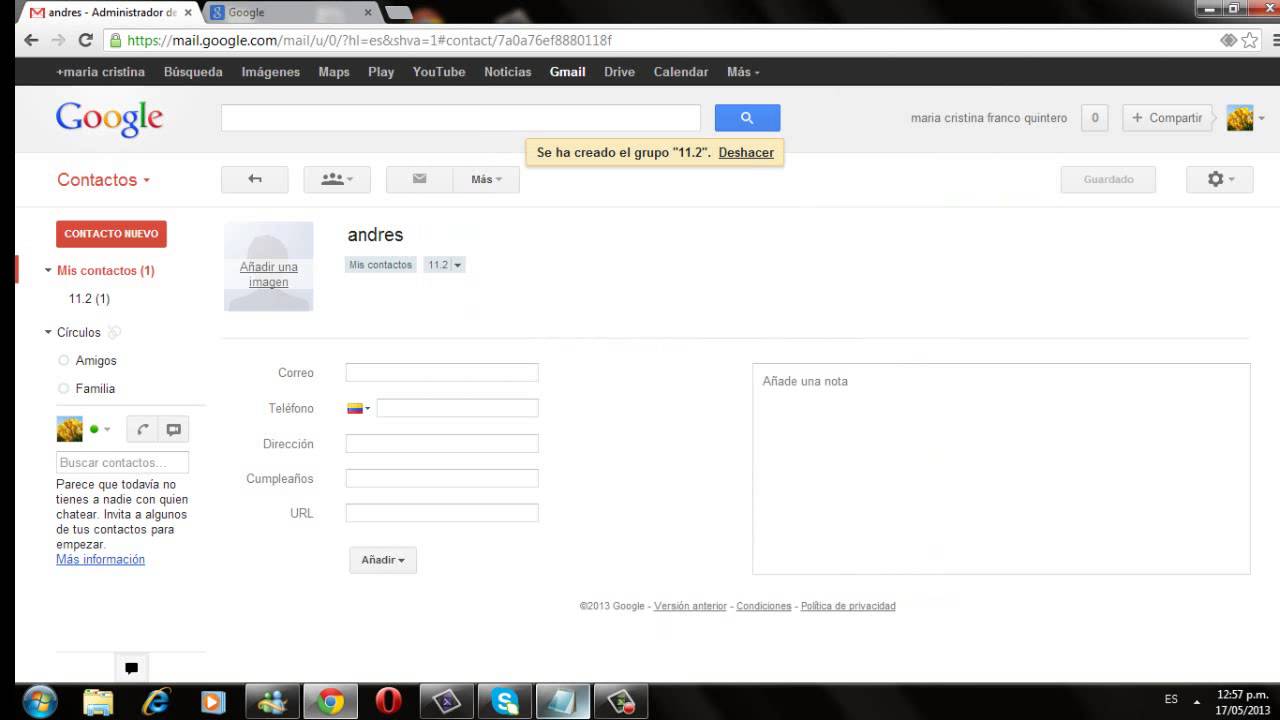
Task: Open +maria cristina in Google bar
Action: [x=100, y=72]
